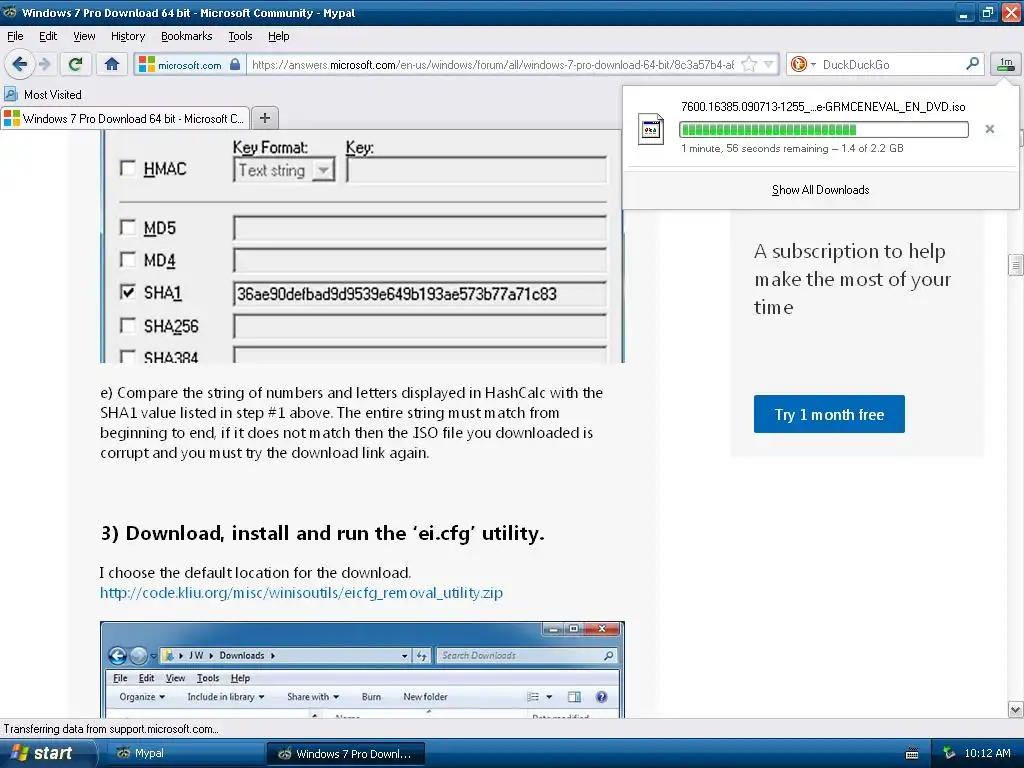Click the change view icon in the picture
1024x768 pixels.
(x=534, y=697)
